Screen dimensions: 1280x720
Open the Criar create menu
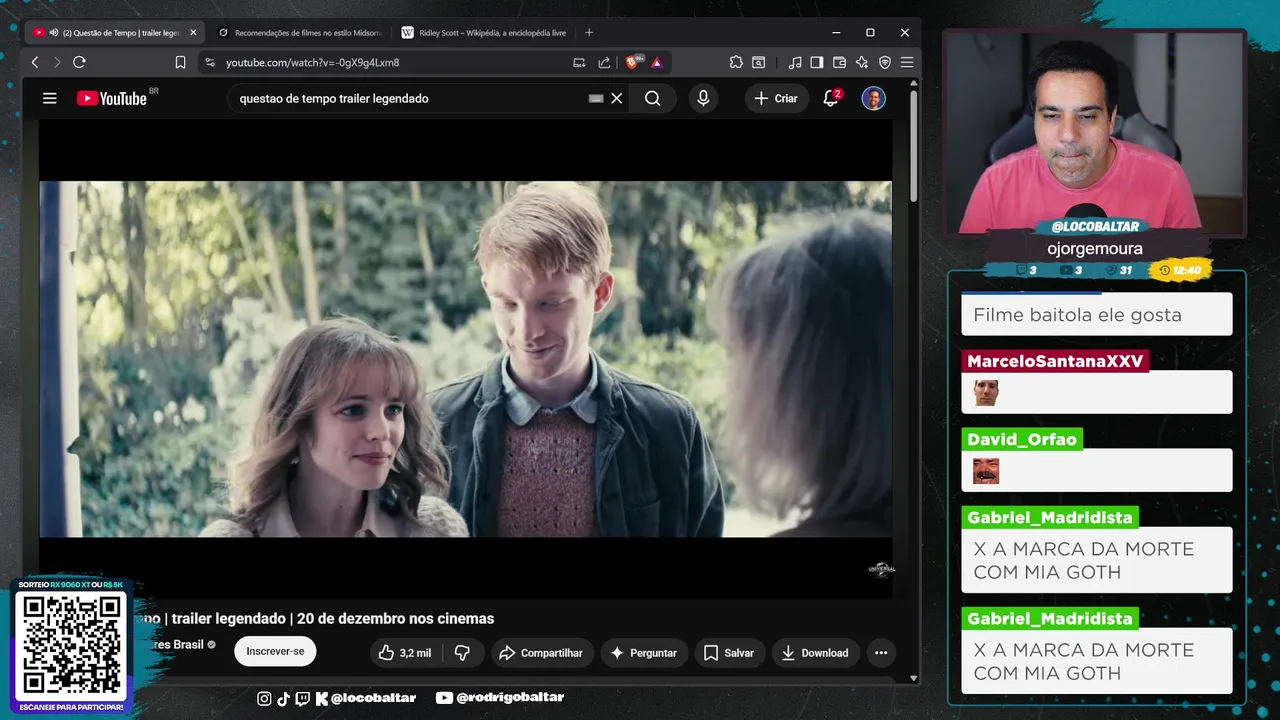point(776,98)
